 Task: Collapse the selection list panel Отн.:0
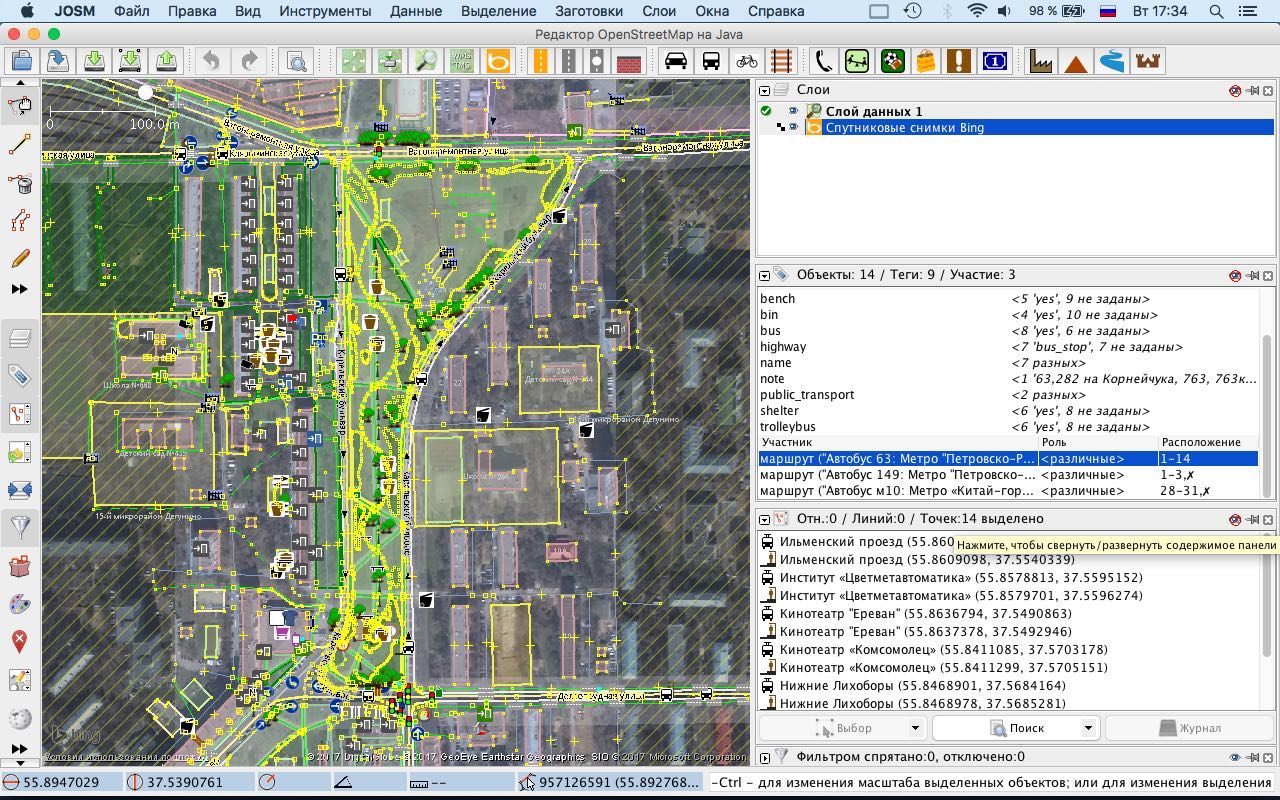[x=765, y=520]
